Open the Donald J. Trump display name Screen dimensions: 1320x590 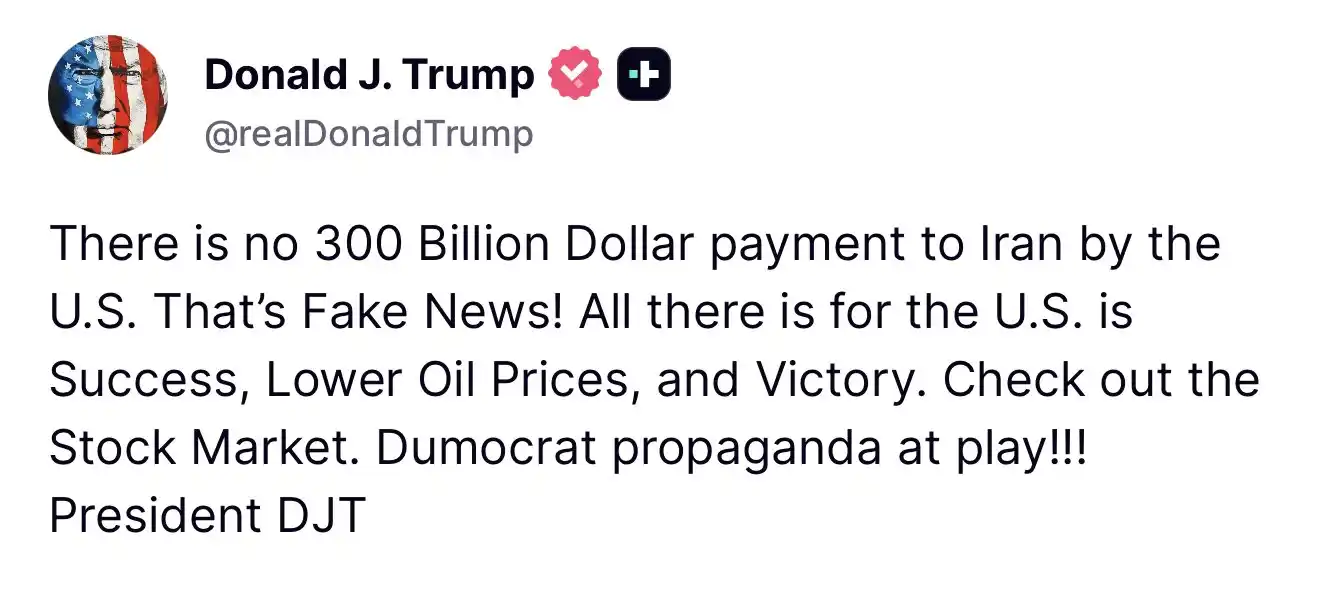tap(369, 75)
